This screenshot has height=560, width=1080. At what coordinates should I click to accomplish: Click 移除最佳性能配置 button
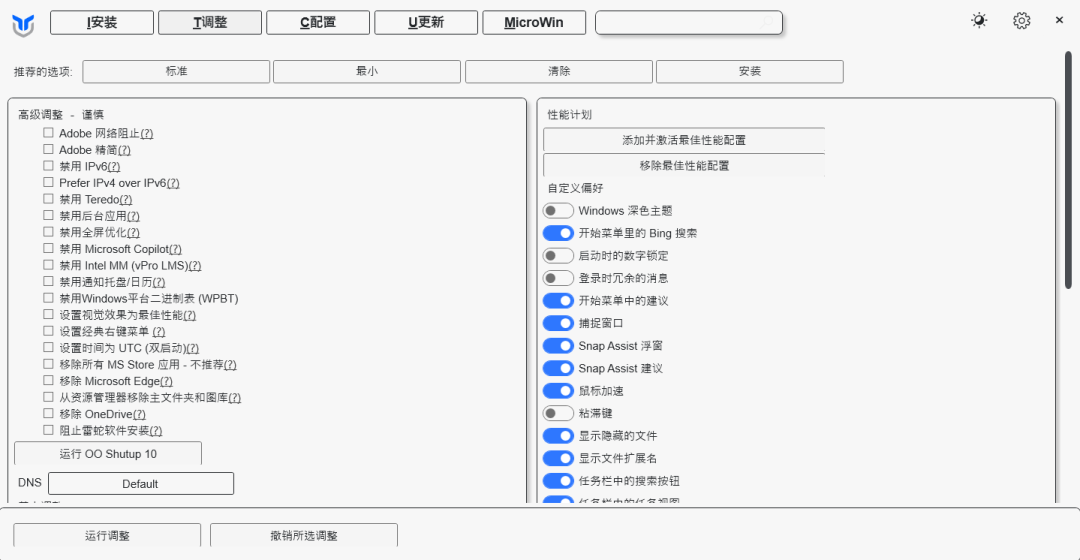[684, 165]
